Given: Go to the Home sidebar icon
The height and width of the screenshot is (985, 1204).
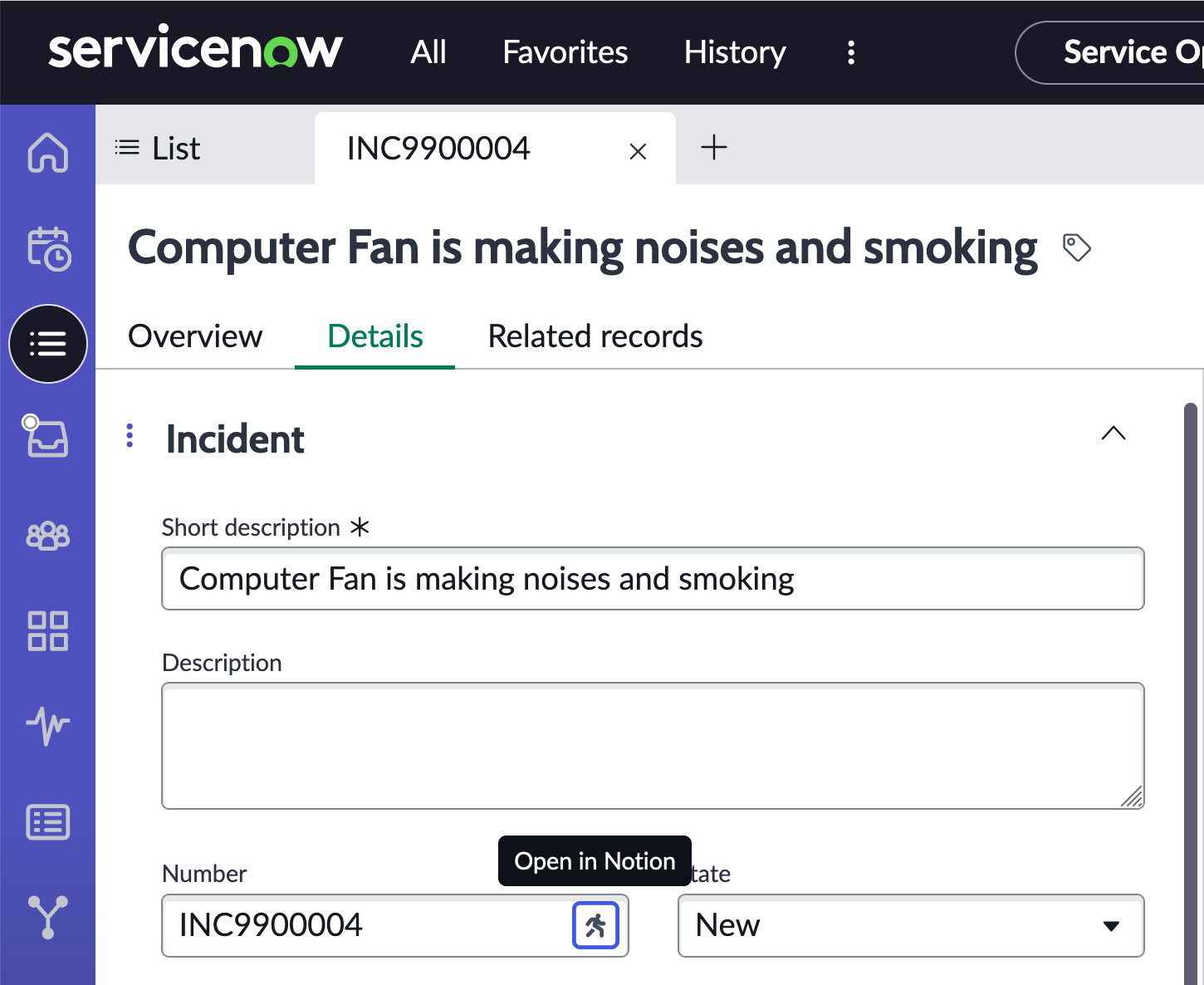Looking at the screenshot, I should click(x=48, y=153).
